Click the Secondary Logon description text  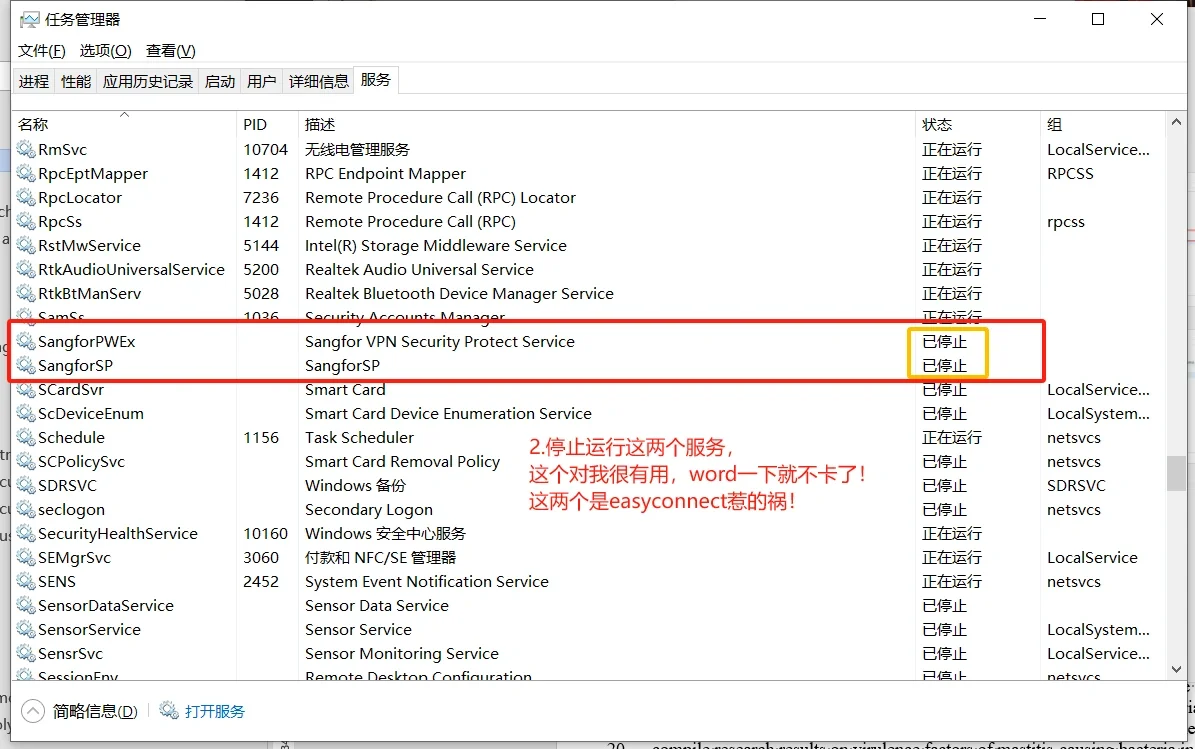[369, 510]
